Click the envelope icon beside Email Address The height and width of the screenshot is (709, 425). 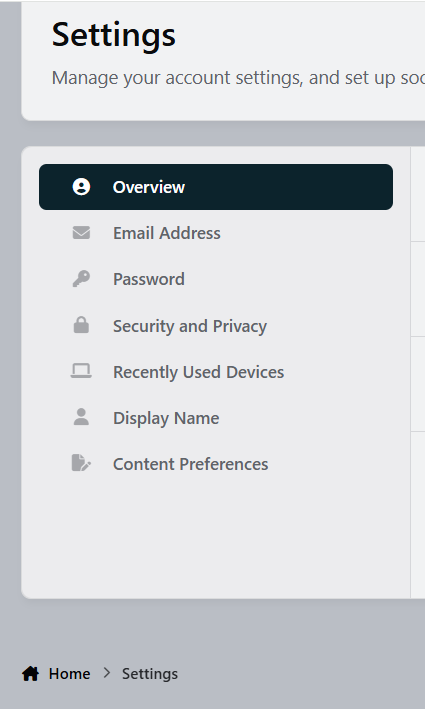(x=81, y=233)
